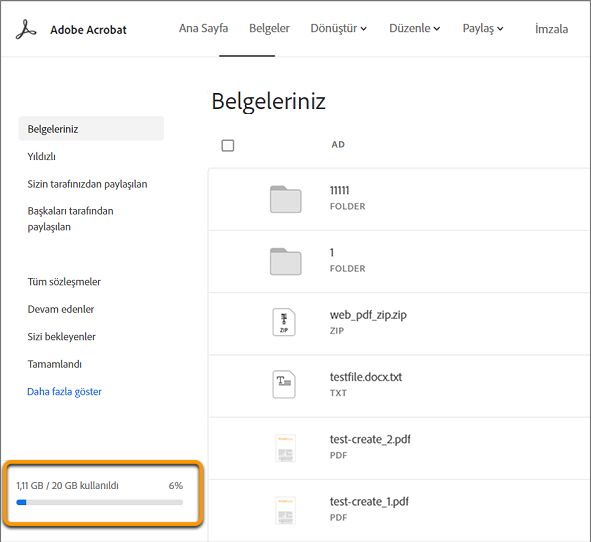591x542 pixels.
Task: Select the test-create_1.pdf file name
Action: click(x=369, y=502)
